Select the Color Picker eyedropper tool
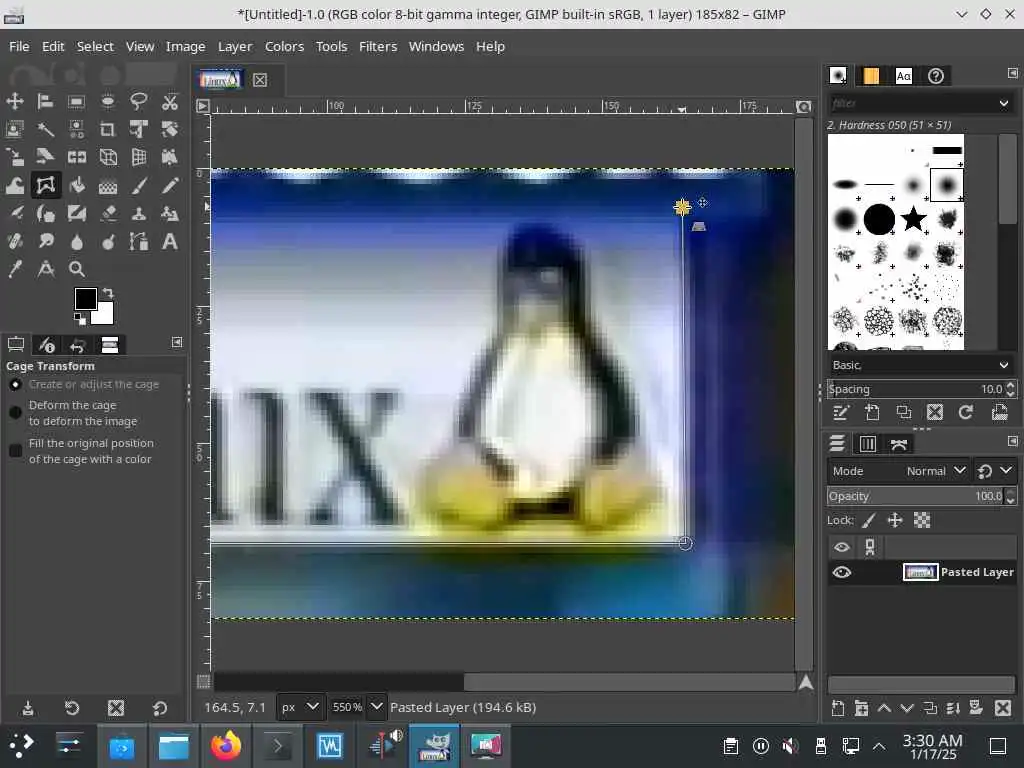 (x=14, y=269)
